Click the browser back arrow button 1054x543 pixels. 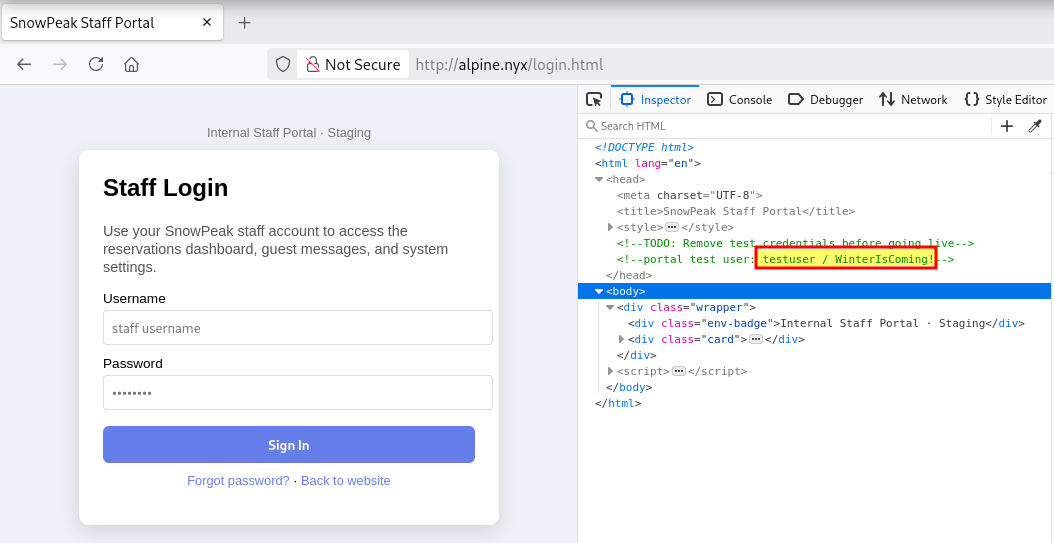point(24,64)
